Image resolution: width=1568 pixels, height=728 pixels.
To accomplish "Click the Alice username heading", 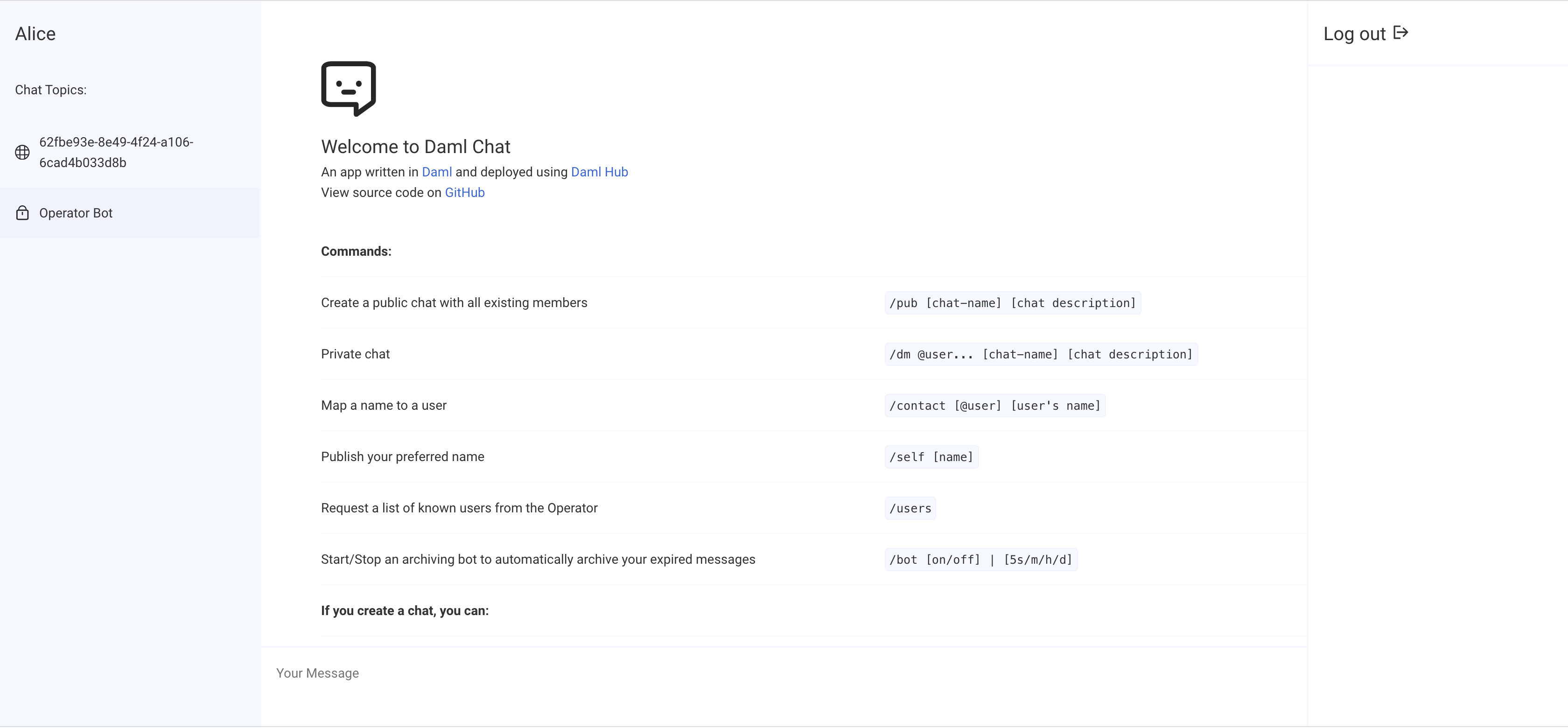I will coord(35,34).
